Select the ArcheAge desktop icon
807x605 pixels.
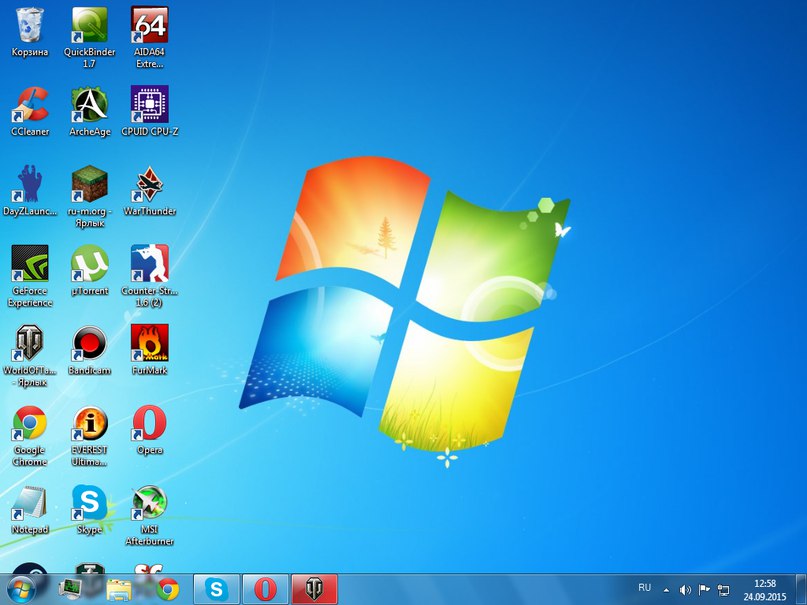point(90,105)
